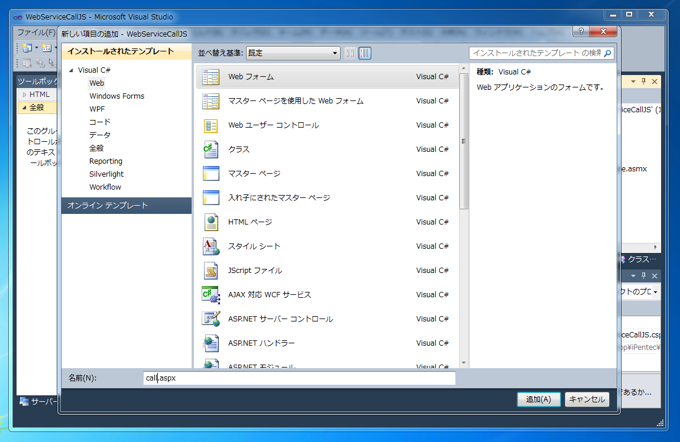The width and height of the screenshot is (680, 442).
Task: Select the 入れ子にされたマスター ページ icon
Action: [x=211, y=198]
